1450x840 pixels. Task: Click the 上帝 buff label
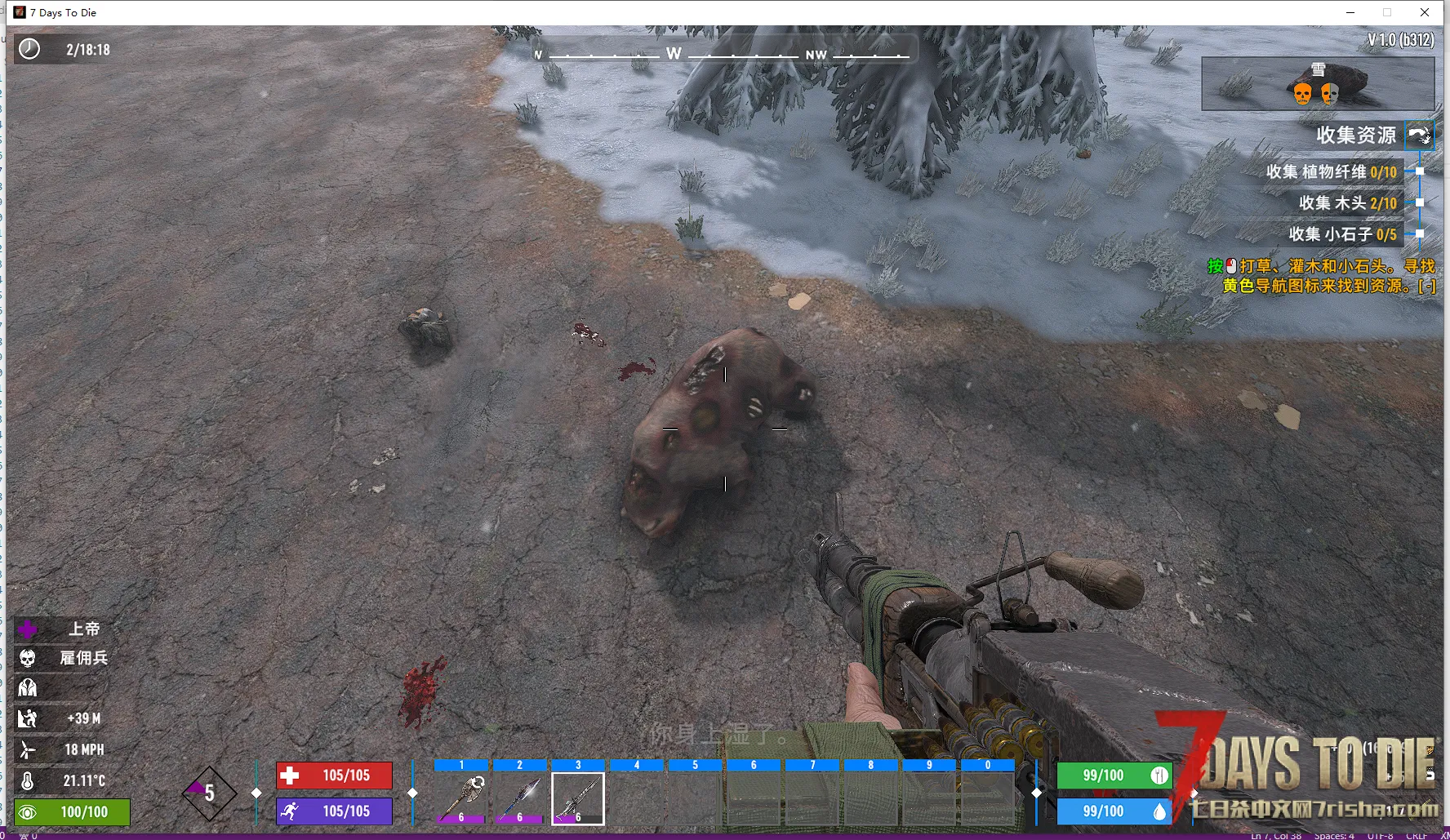[84, 629]
